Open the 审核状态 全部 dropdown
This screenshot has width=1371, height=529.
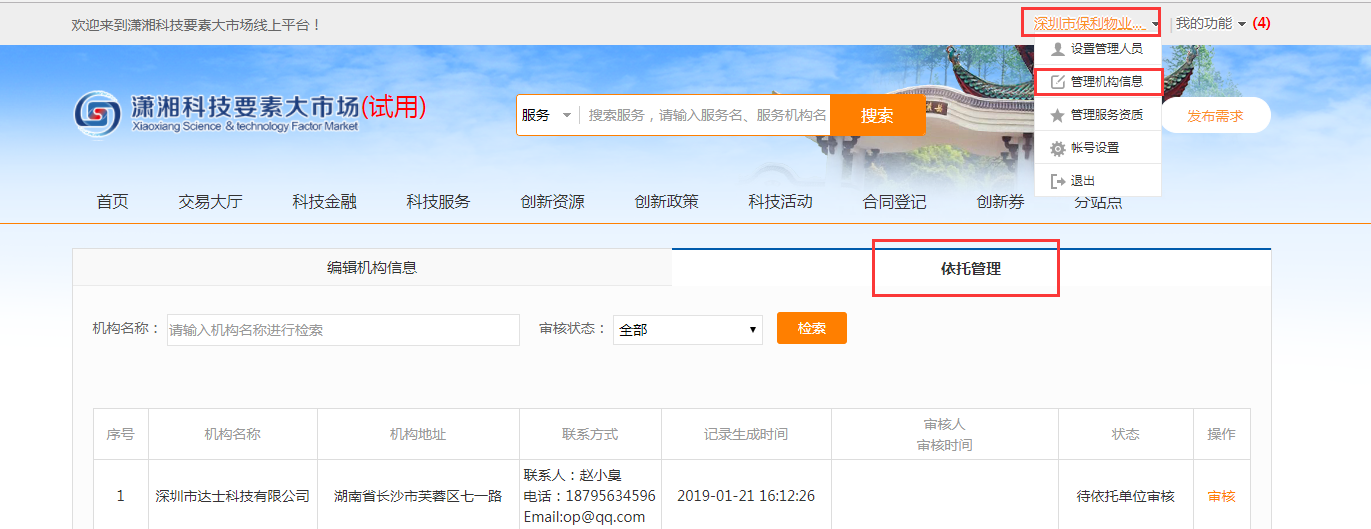click(688, 330)
